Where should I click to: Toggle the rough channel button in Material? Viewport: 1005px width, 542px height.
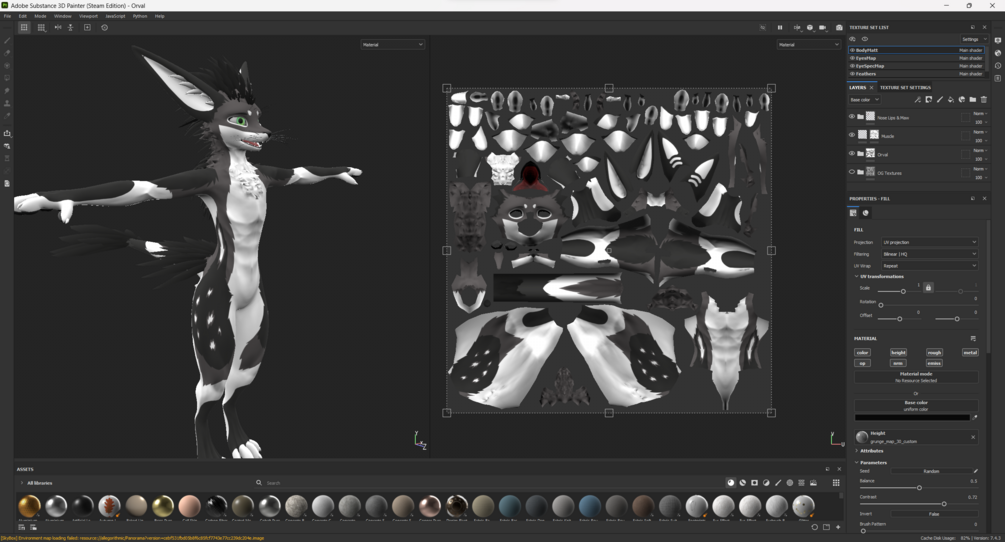[x=934, y=352]
